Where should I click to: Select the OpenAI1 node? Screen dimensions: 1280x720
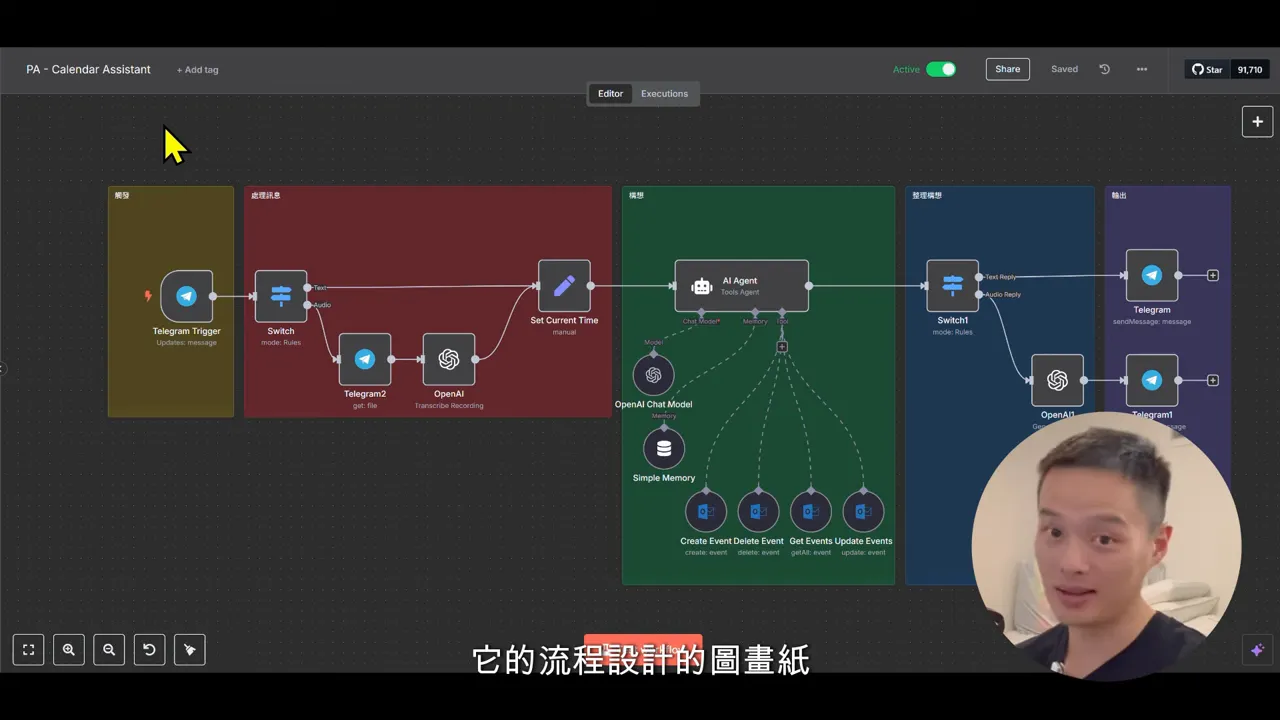[x=1058, y=380]
